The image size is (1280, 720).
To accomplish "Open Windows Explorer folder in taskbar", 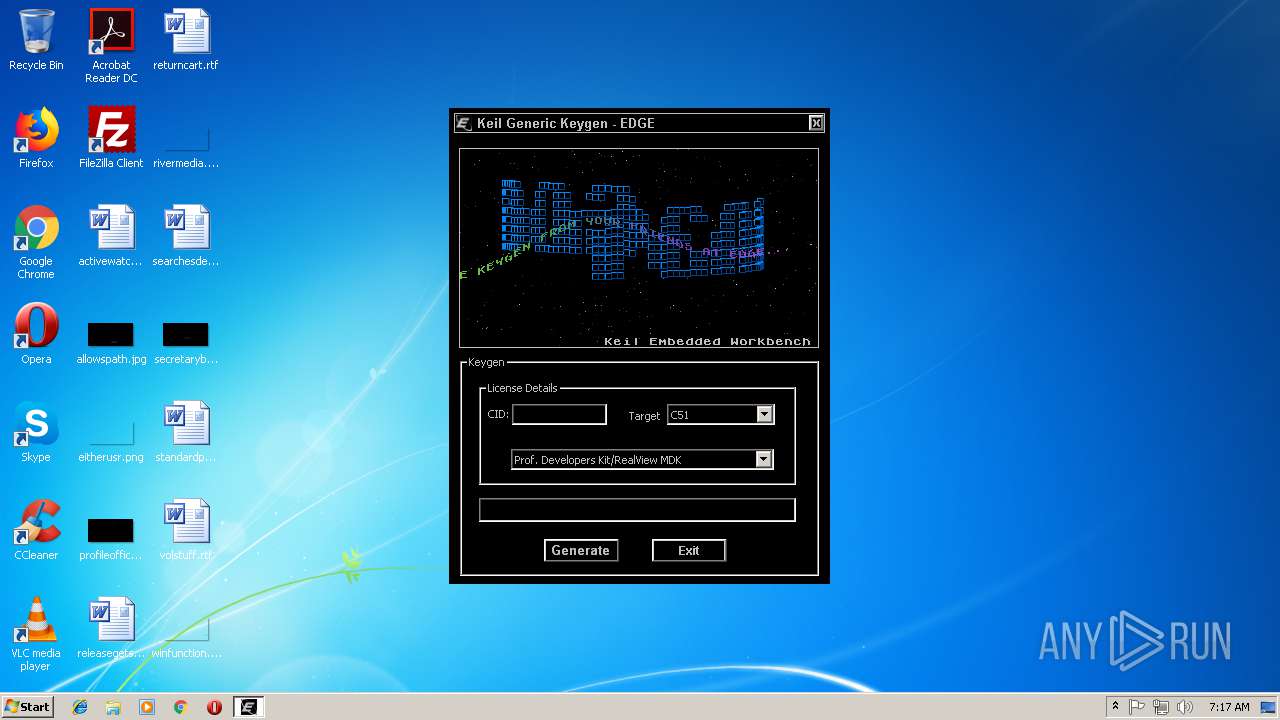I will click(x=113, y=706).
